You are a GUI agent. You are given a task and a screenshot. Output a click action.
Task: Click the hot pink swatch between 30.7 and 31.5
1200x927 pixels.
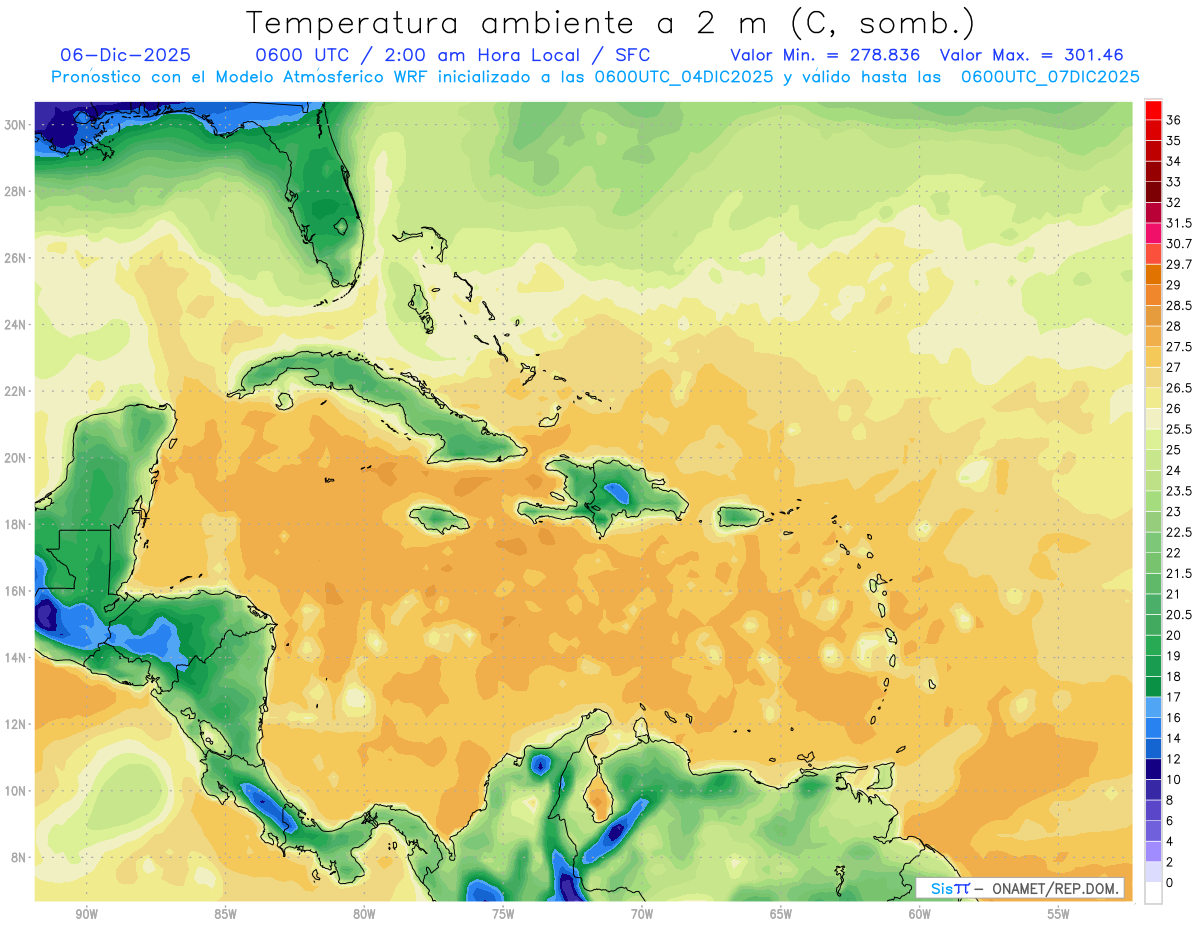coord(1153,234)
